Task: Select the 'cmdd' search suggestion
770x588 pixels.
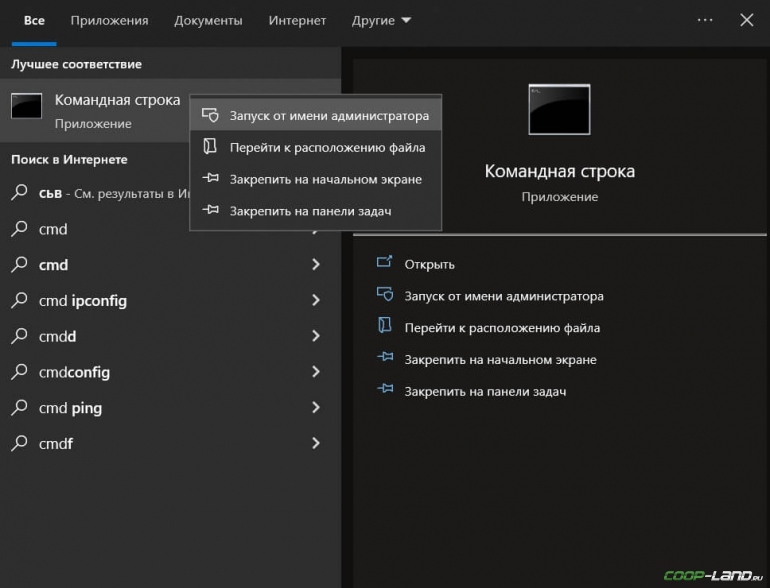Action: click(58, 337)
